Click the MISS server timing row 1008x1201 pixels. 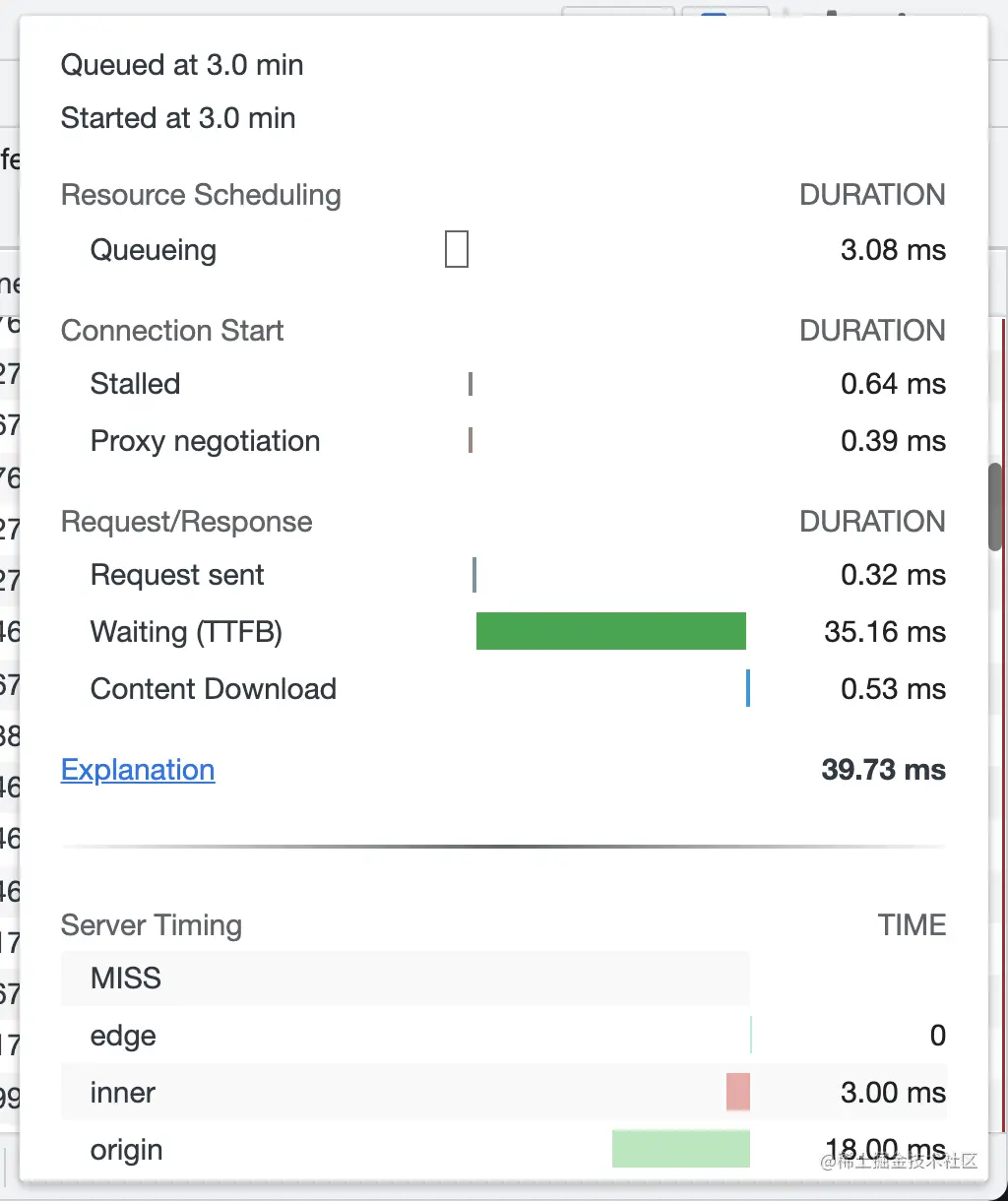click(126, 979)
